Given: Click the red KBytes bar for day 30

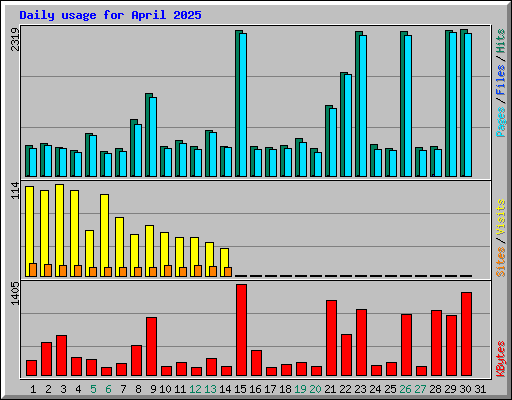Looking at the screenshot, I should tap(466, 334).
